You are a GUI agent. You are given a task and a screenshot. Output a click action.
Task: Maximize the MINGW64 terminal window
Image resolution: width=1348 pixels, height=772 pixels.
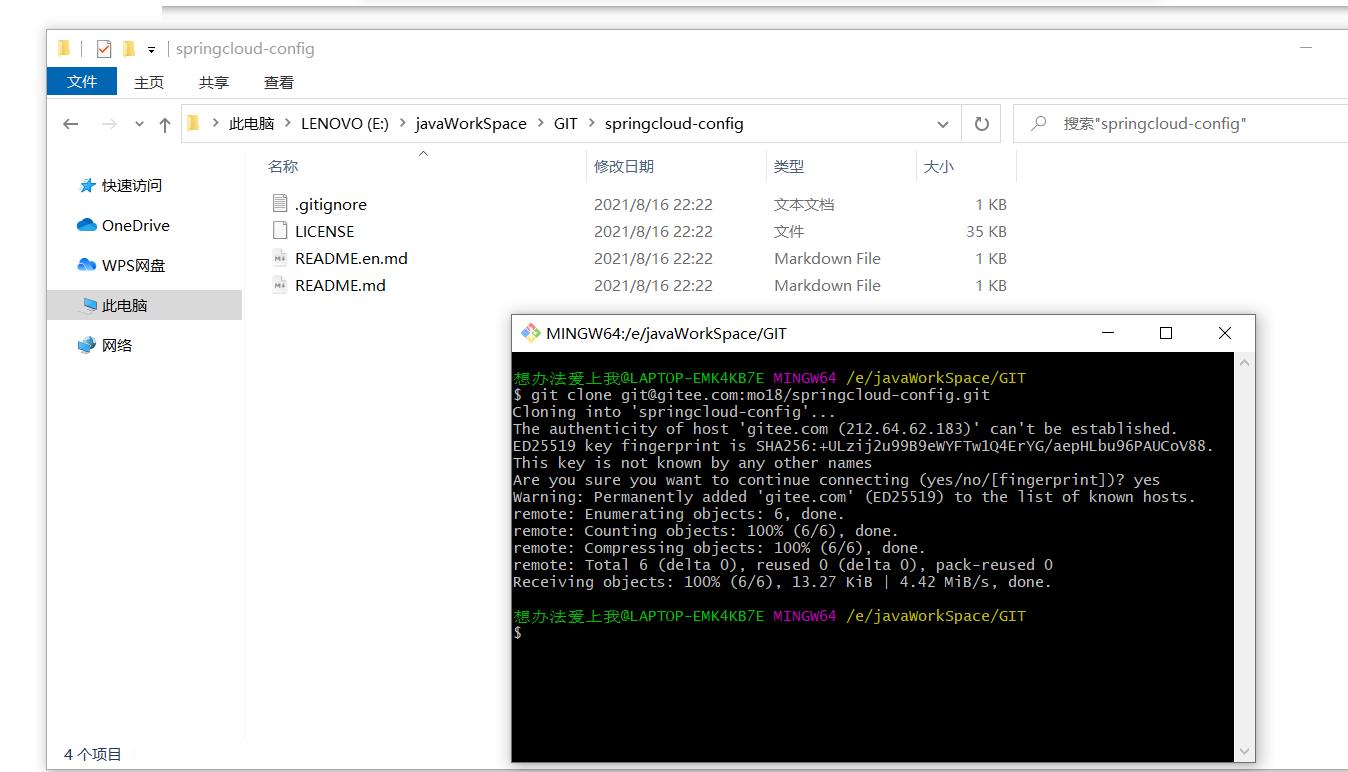point(1165,333)
